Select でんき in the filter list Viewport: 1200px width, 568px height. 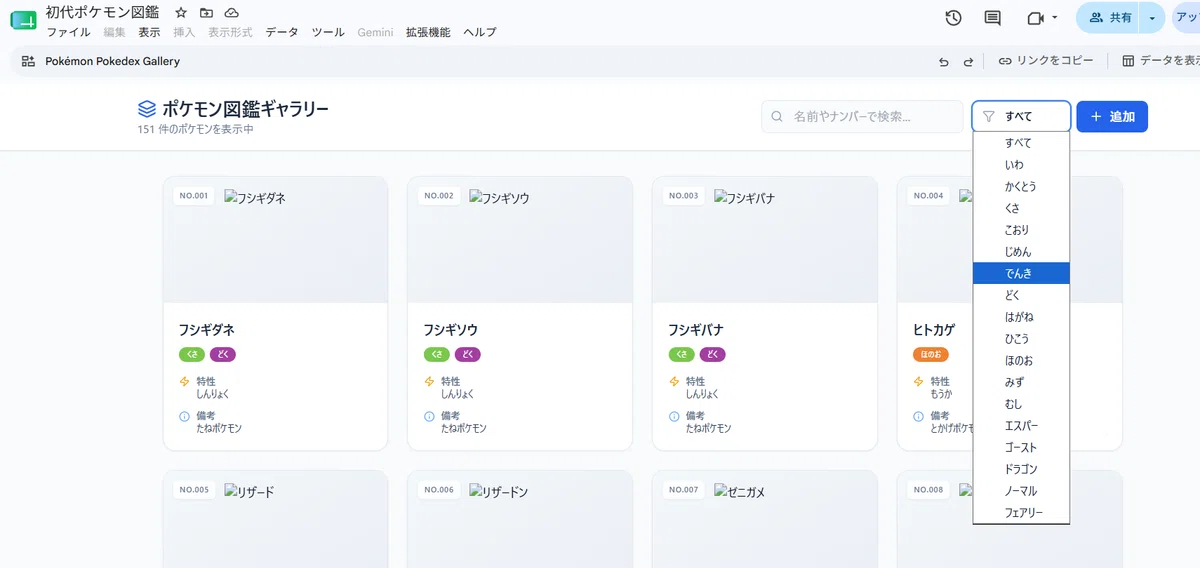coord(1021,273)
